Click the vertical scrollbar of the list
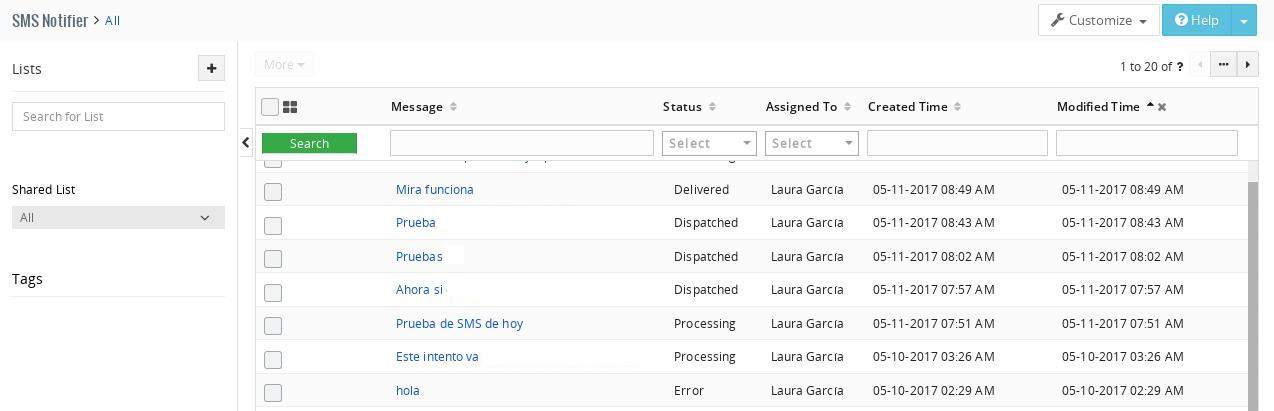 (1253, 290)
